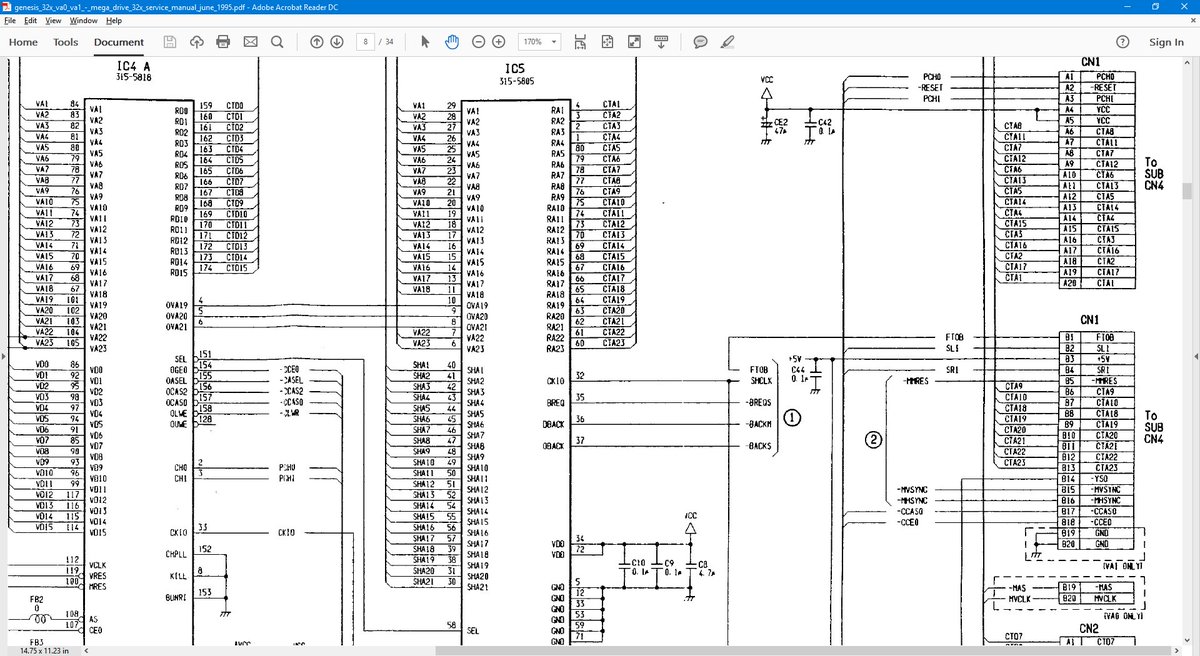Viewport: 1200px width, 656px height.
Task: Go to next page arrow
Action: (337, 42)
